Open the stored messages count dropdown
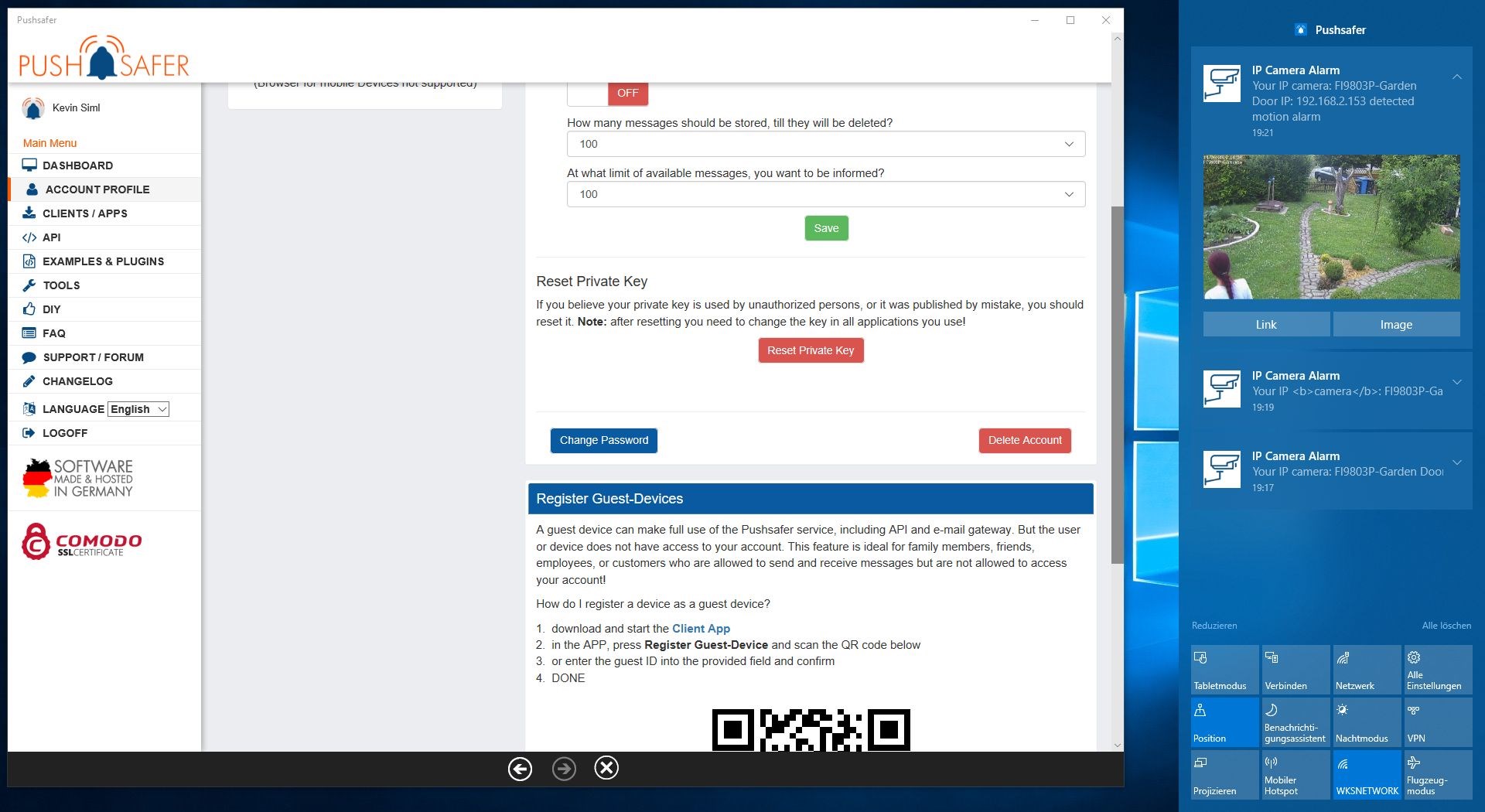The height and width of the screenshot is (812, 1485). [x=826, y=144]
